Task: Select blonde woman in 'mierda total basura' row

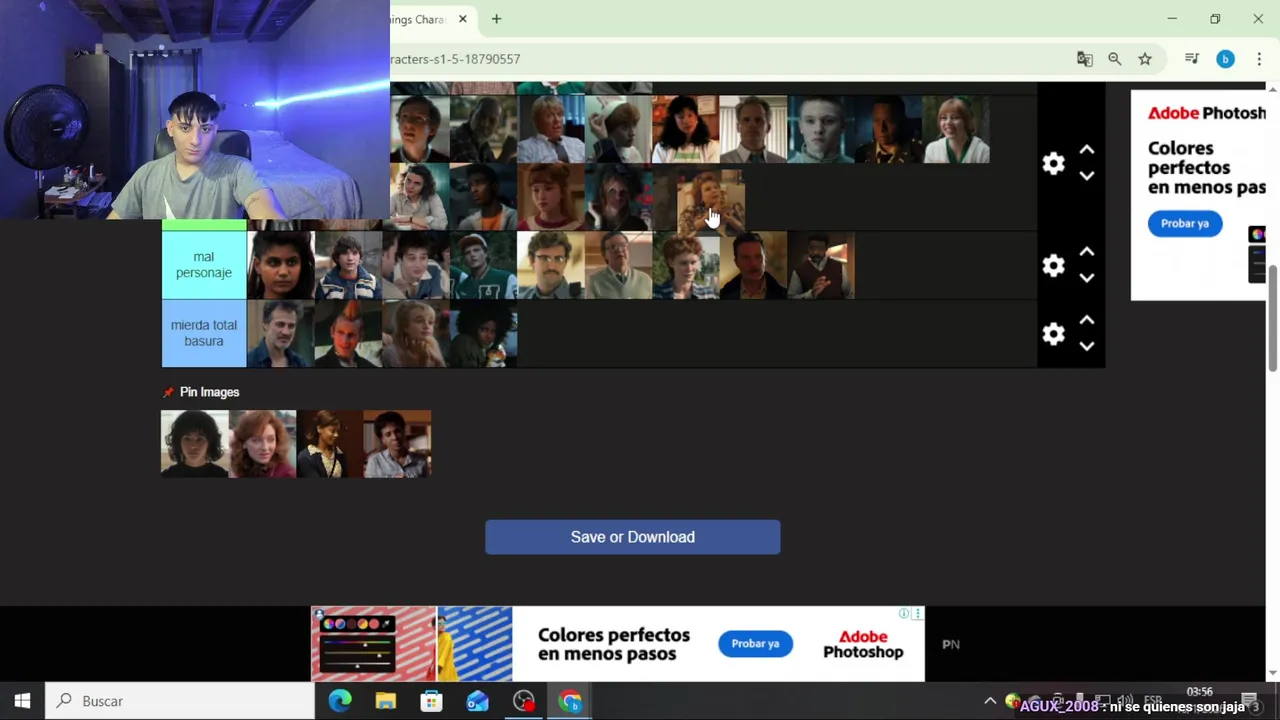Action: 416,333
